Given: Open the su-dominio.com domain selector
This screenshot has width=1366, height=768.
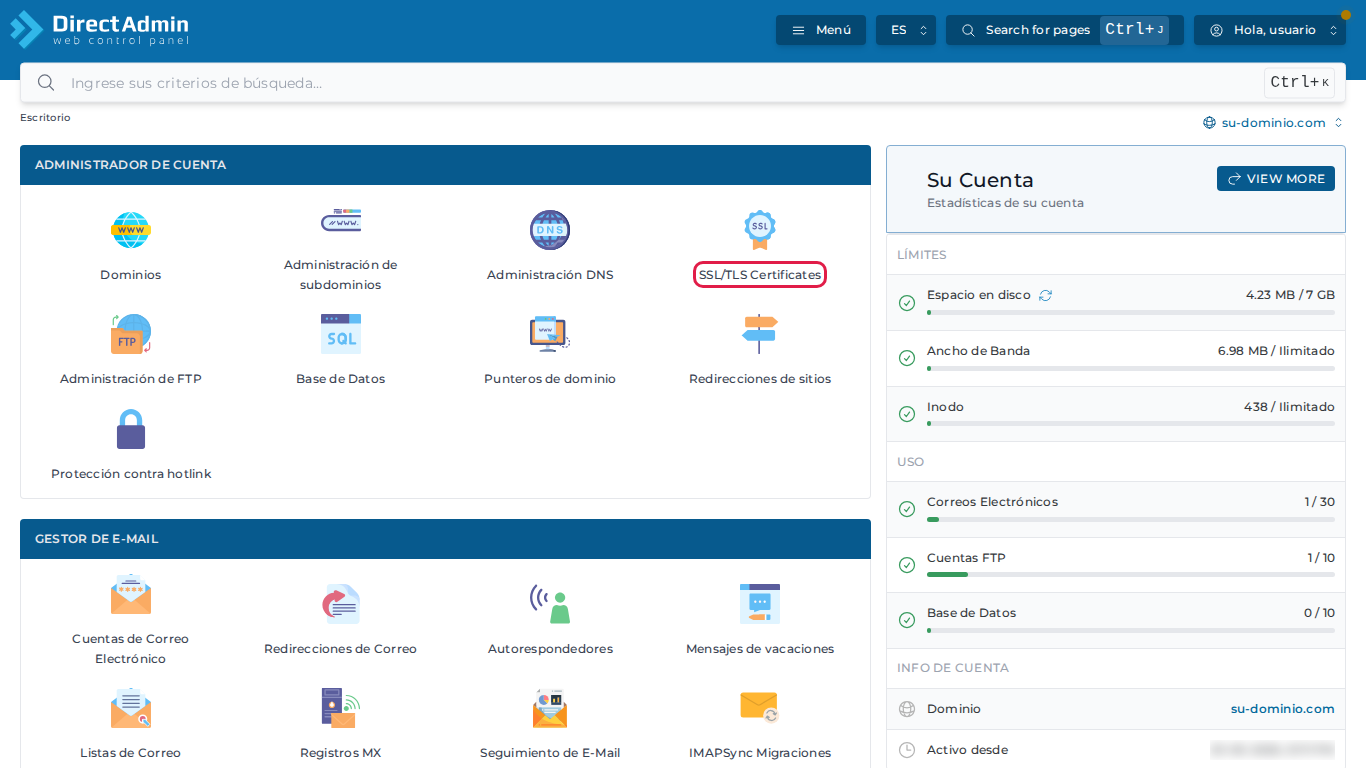Looking at the screenshot, I should (x=1273, y=123).
